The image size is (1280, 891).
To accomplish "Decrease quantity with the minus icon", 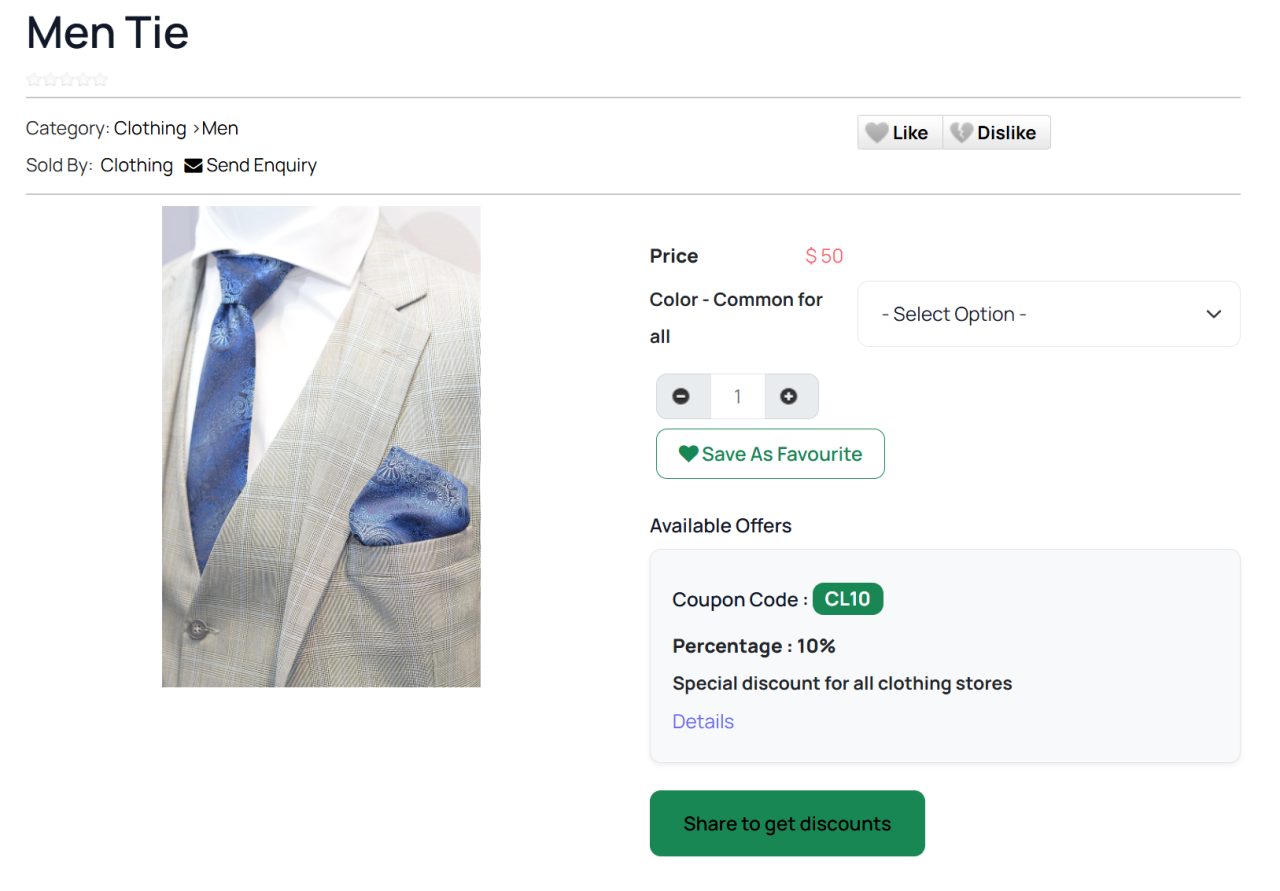I will coord(681,397).
